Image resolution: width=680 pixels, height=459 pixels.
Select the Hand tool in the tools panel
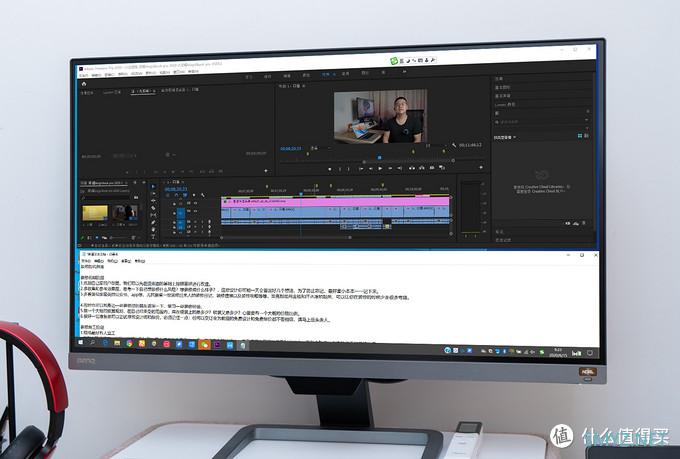(x=153, y=230)
